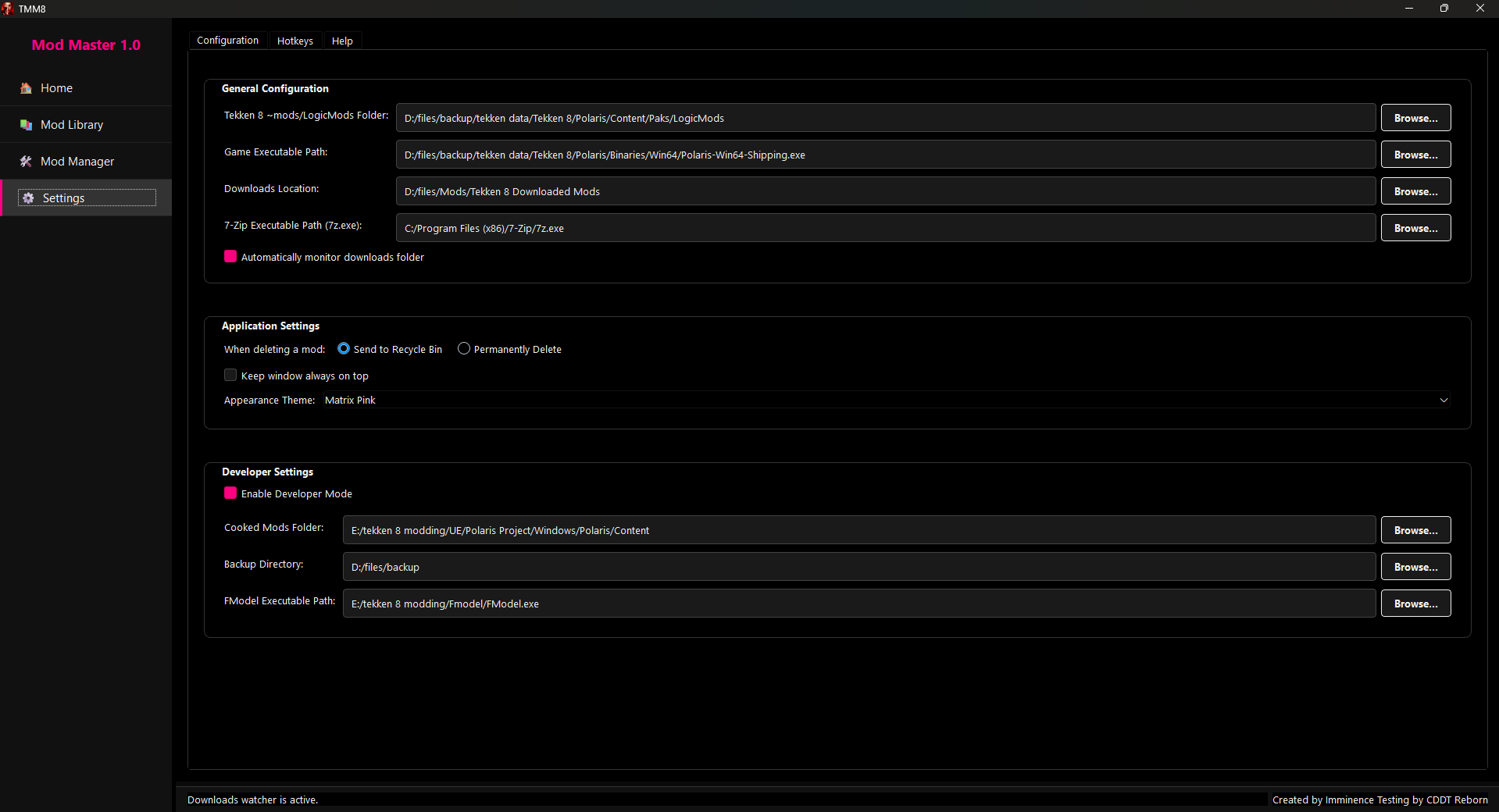The width and height of the screenshot is (1499, 812).
Task: Switch to the Hotkeys tab
Action: click(x=294, y=40)
